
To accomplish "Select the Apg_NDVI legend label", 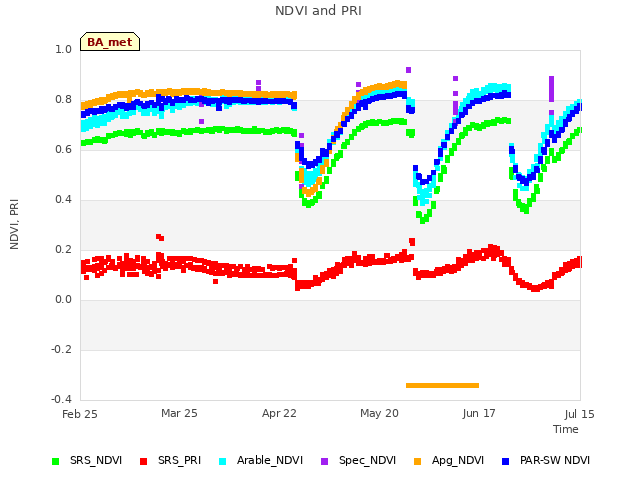I will click(x=458, y=460).
